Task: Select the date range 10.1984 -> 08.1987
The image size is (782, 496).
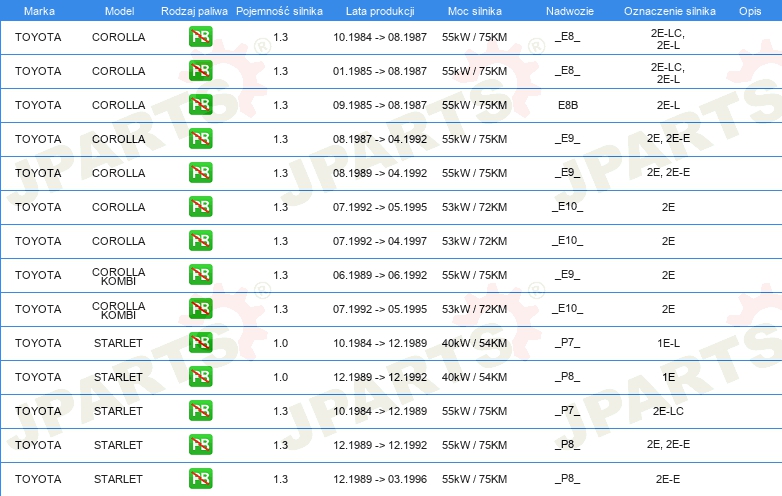Action: click(380, 37)
